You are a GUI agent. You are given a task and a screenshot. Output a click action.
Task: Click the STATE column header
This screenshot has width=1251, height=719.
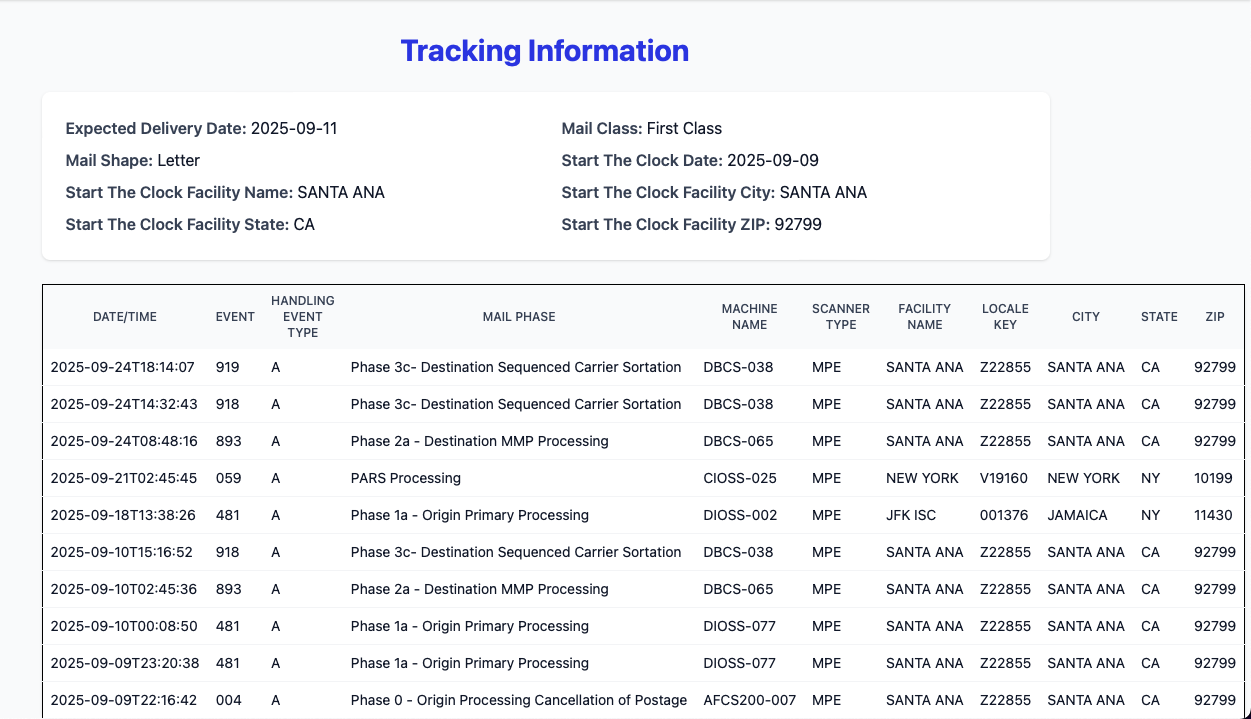coord(1159,317)
